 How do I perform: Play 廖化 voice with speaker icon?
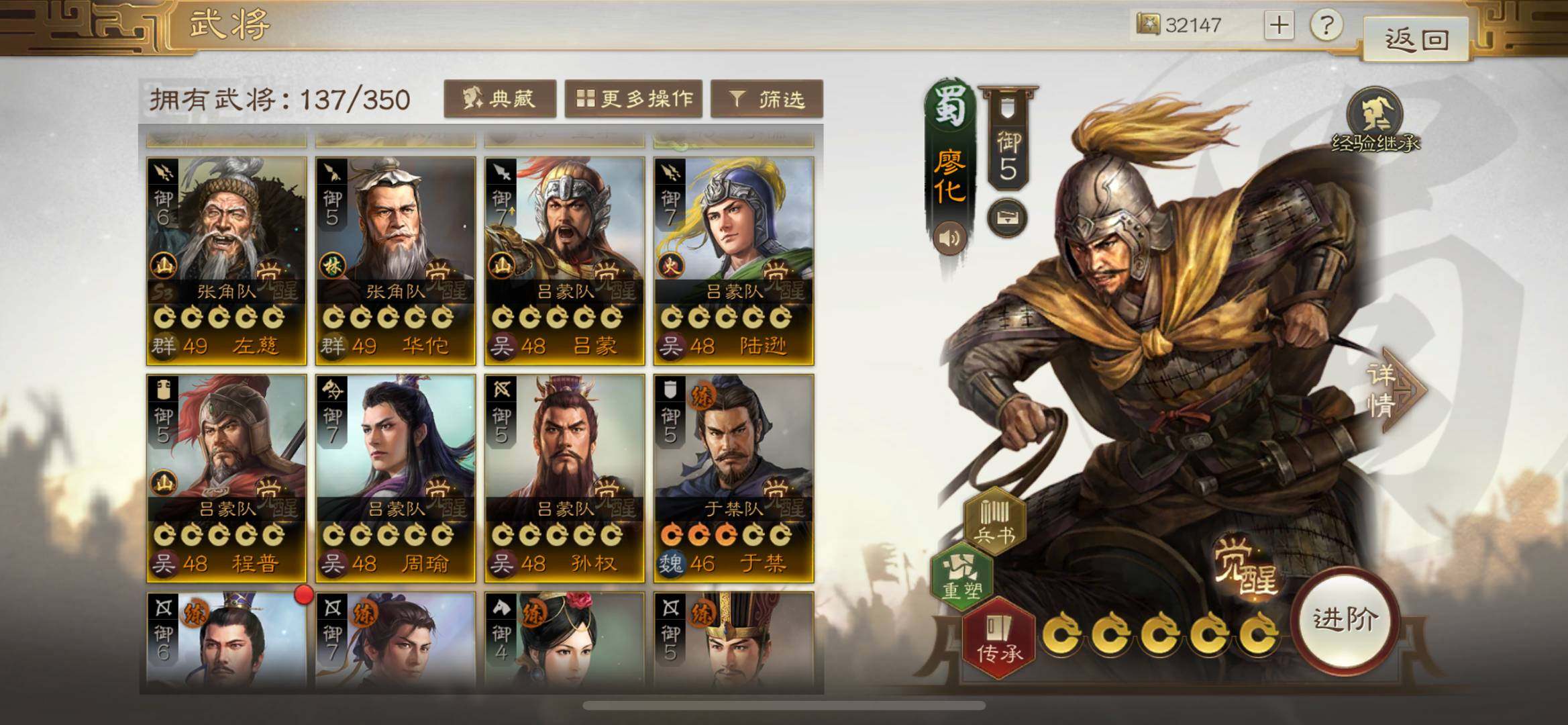coord(949,238)
